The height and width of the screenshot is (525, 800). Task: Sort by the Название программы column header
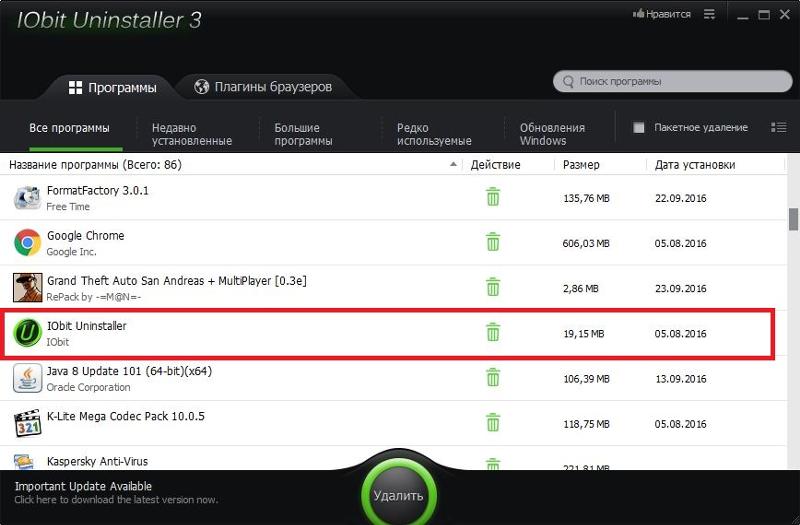coord(95,165)
